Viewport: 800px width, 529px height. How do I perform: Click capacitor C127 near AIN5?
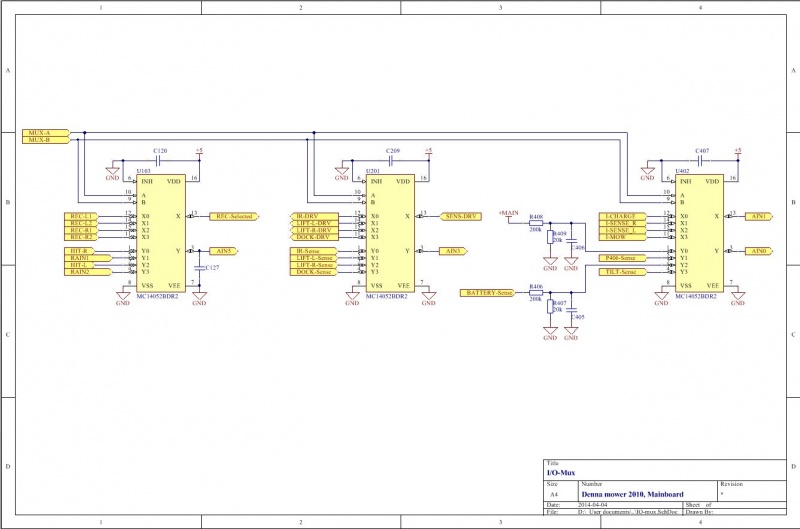coord(199,268)
